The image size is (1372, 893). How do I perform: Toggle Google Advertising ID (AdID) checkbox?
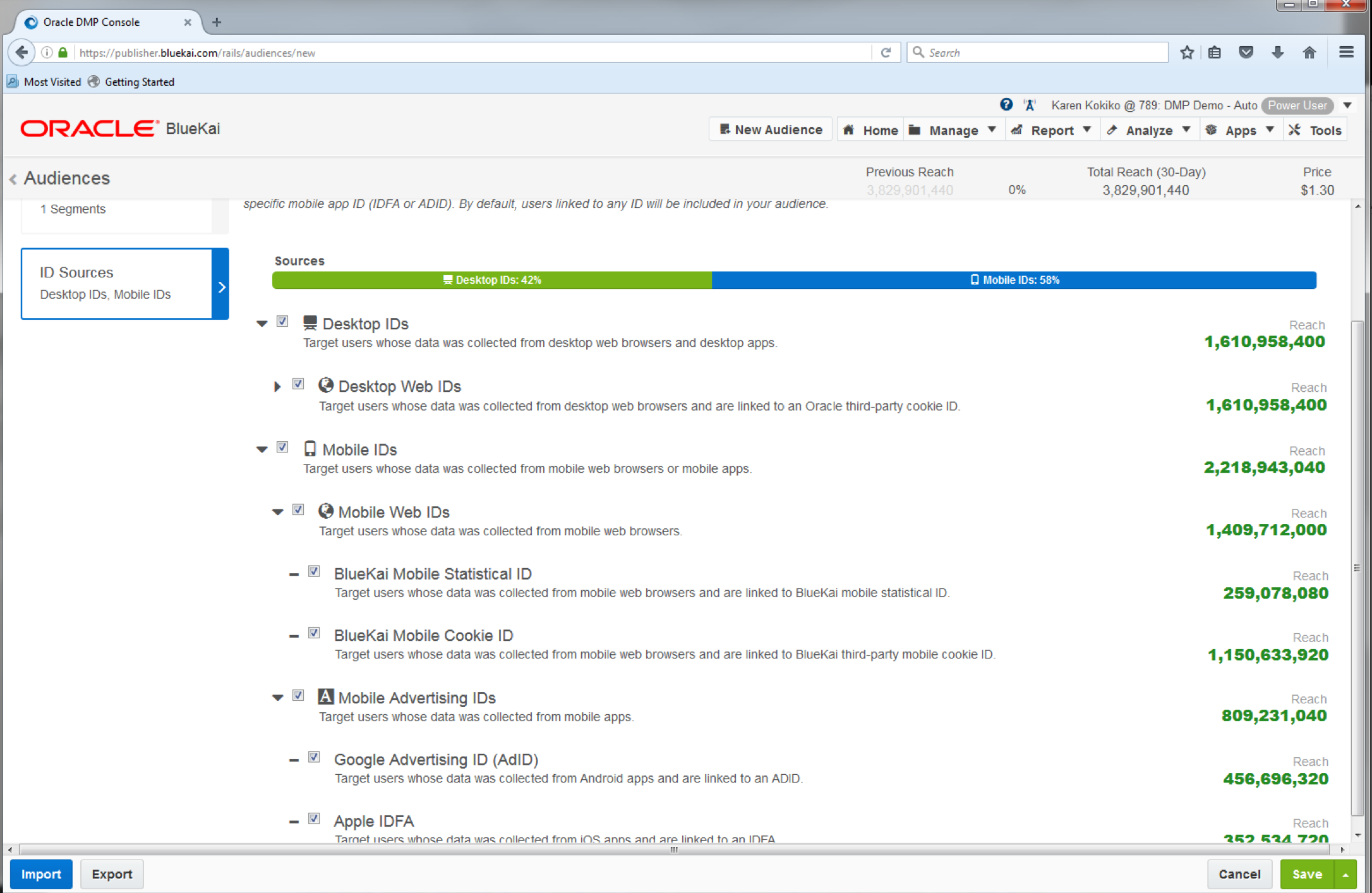314,757
